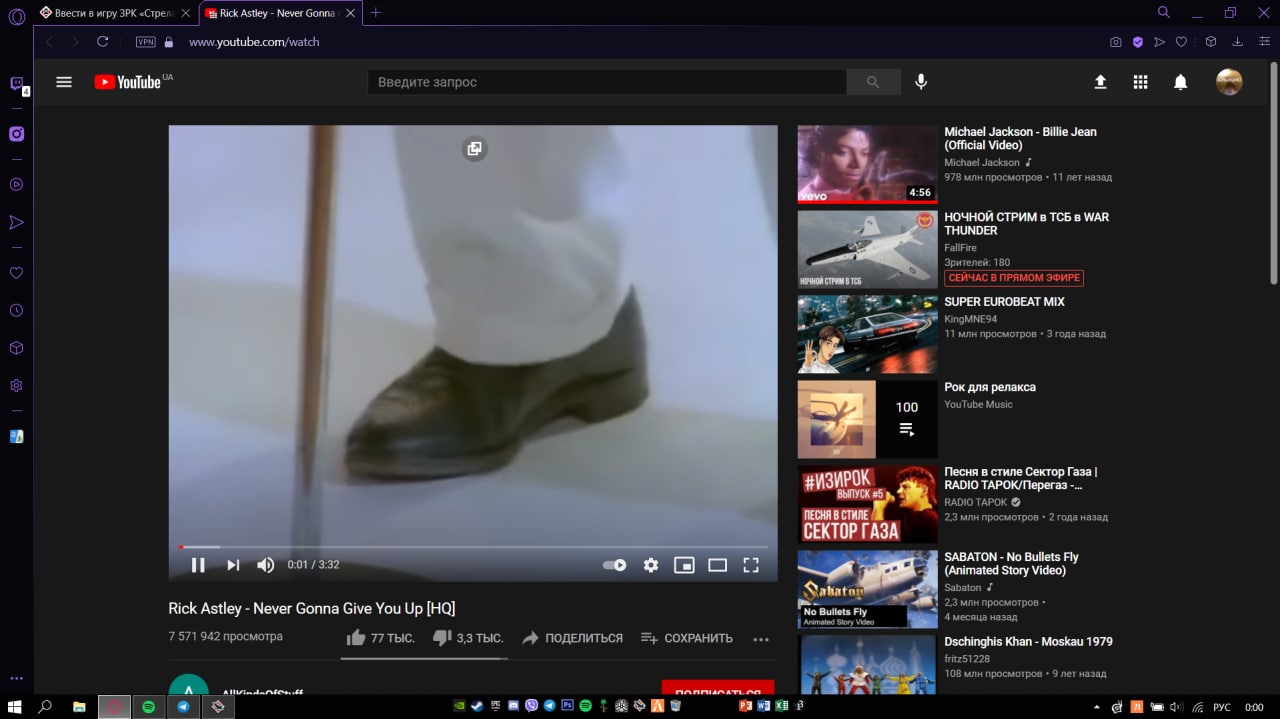Open Dschinghis Khan Moskau 1979 video

(1028, 642)
